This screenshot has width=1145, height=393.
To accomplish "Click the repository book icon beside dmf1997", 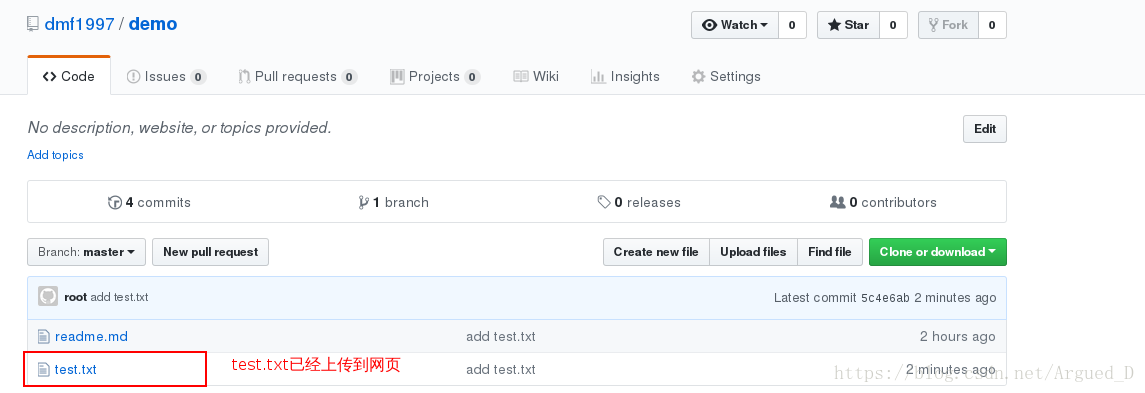I will click(33, 24).
